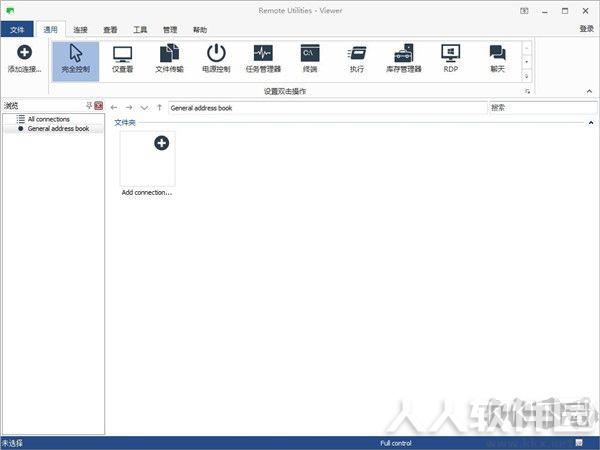
Task: Open the navigation history dropdown chevron
Action: 144,108
